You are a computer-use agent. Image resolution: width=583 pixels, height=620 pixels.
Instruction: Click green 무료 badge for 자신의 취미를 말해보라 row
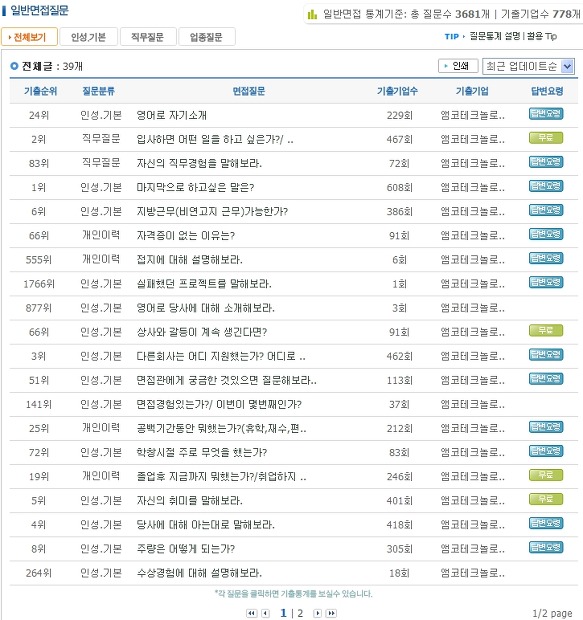pyautogui.click(x=546, y=499)
